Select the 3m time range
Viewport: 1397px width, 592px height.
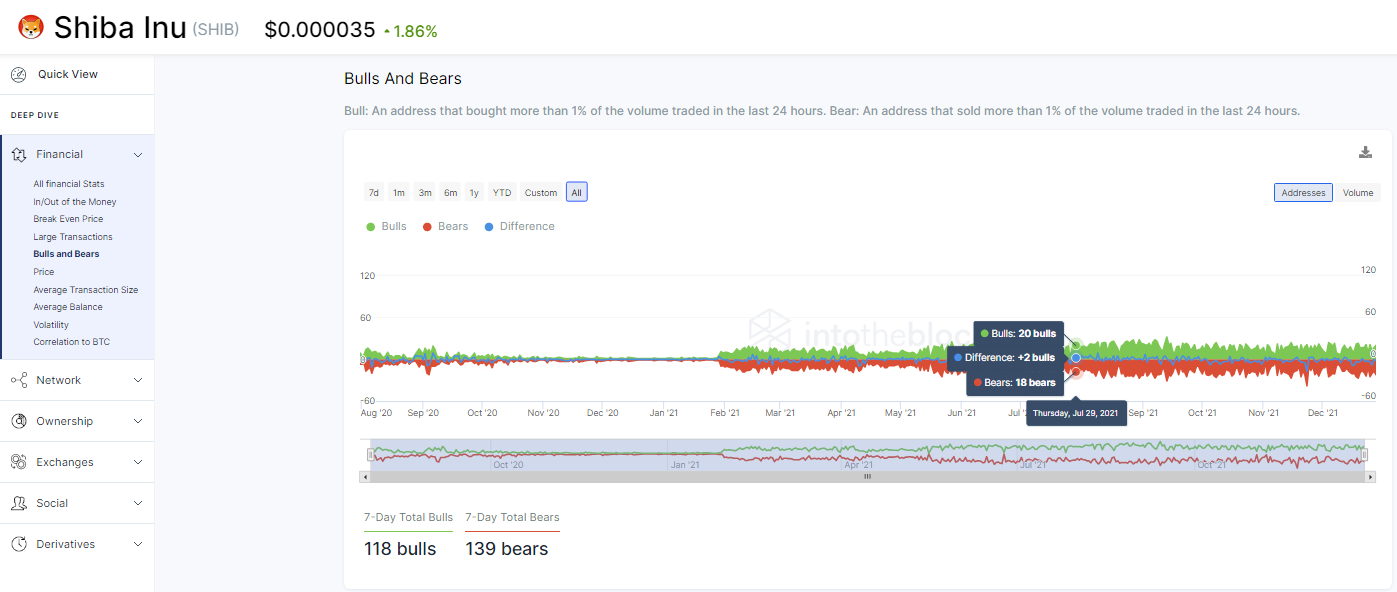click(425, 192)
